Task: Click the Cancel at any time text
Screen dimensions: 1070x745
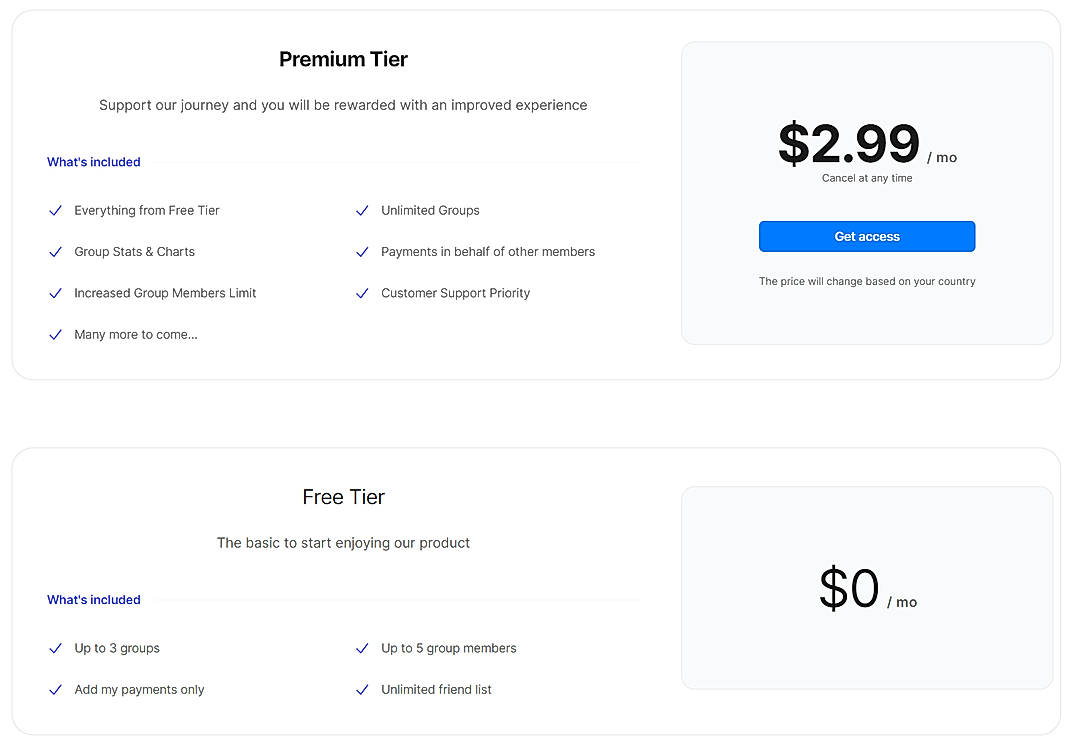Action: pos(866,177)
